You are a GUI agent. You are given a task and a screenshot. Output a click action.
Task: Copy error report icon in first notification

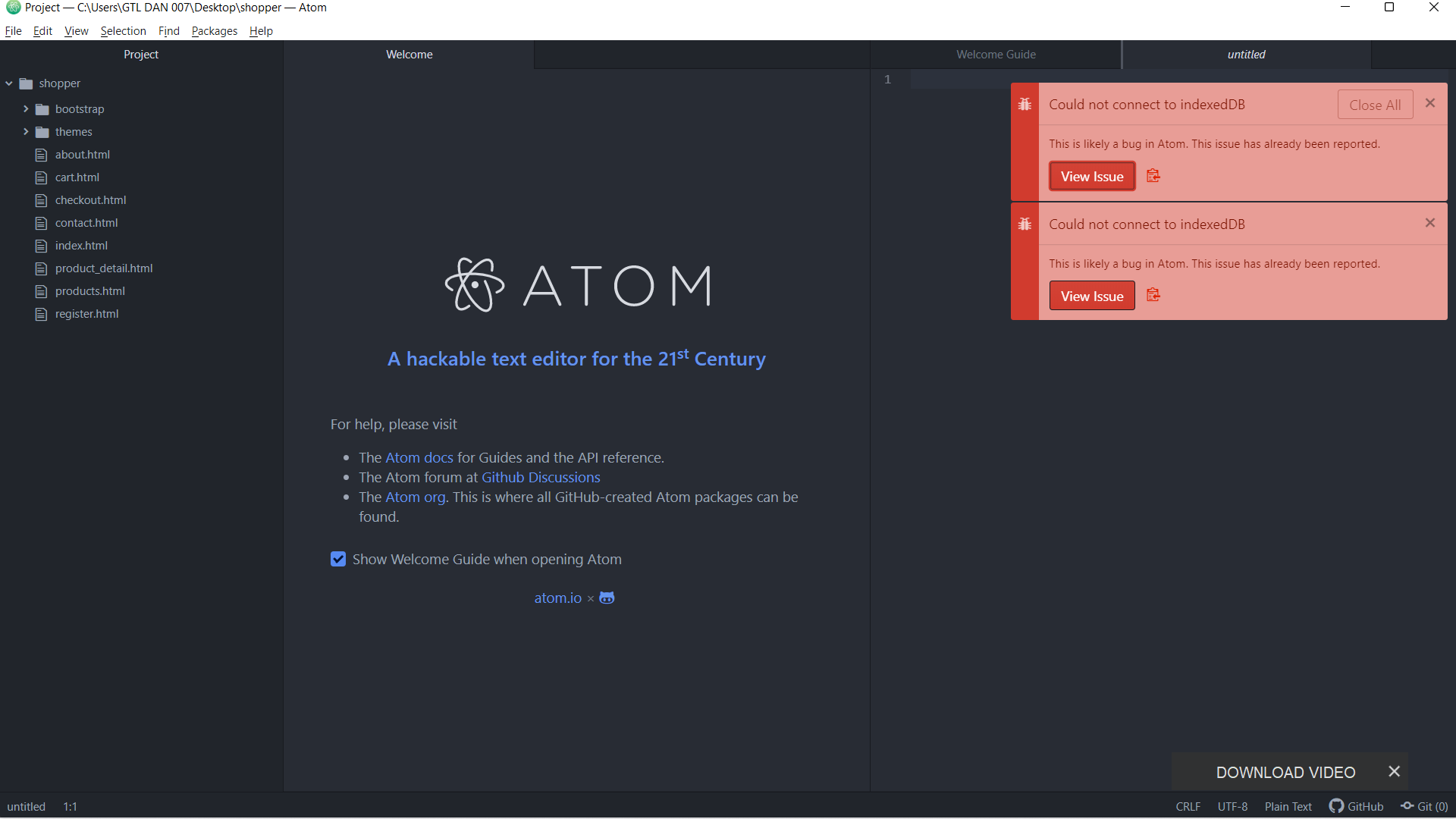1153,176
